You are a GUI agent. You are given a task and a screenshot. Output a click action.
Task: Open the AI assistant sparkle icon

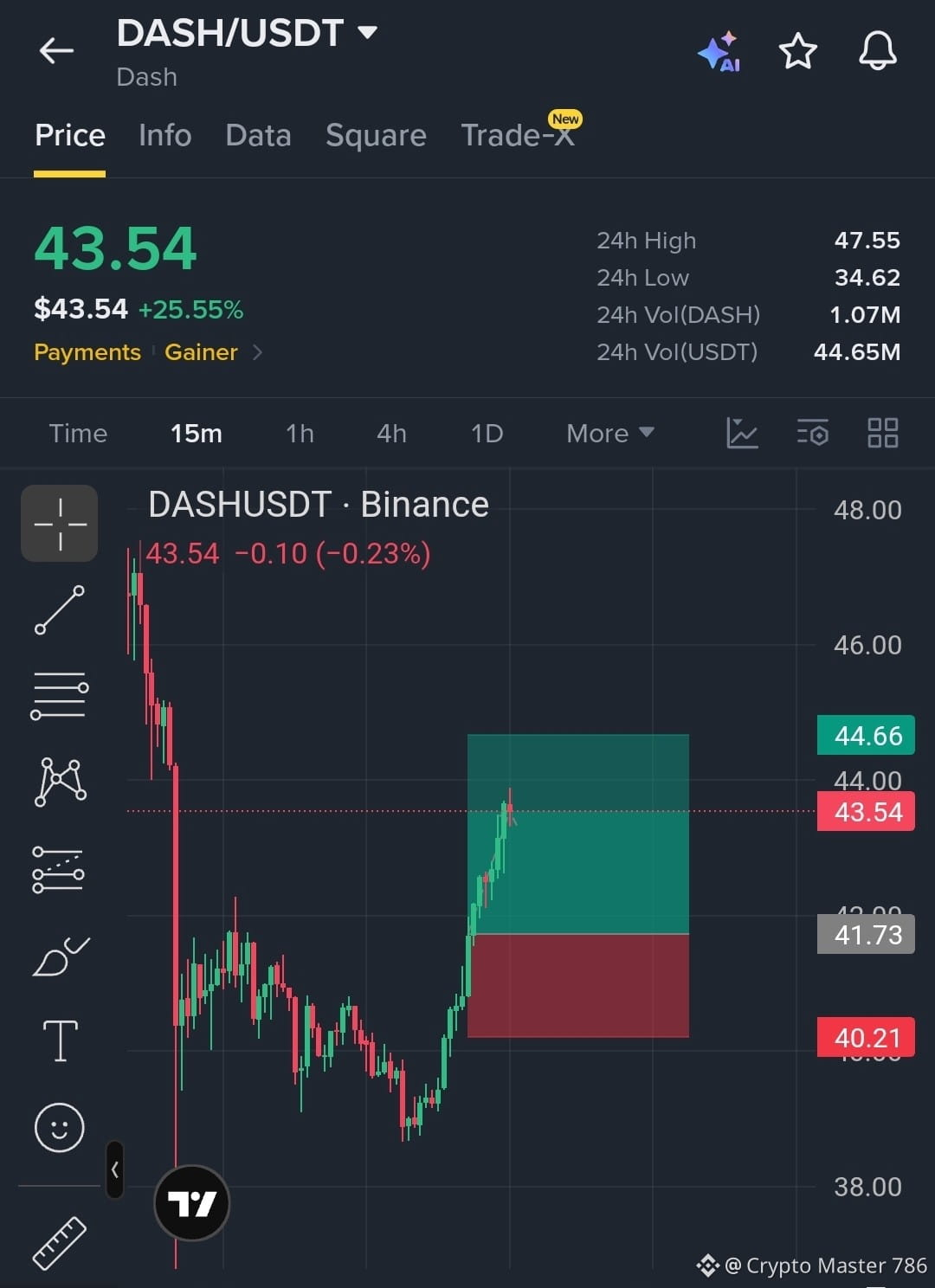719,52
